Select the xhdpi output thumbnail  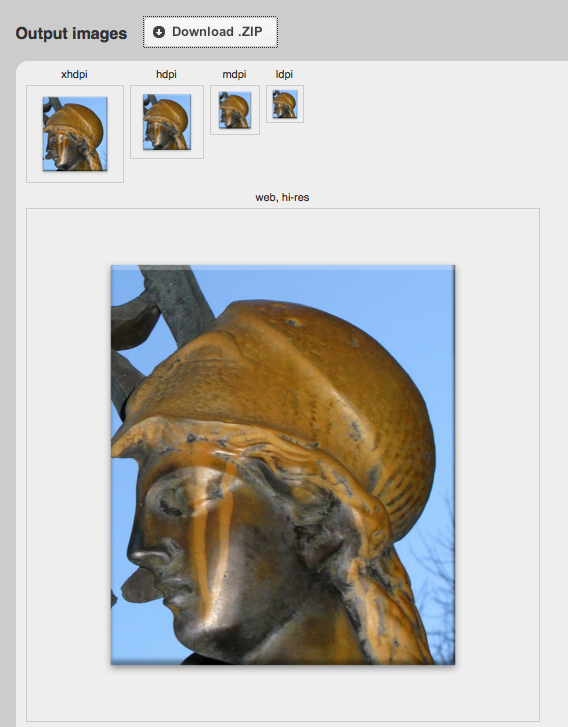tap(75, 134)
